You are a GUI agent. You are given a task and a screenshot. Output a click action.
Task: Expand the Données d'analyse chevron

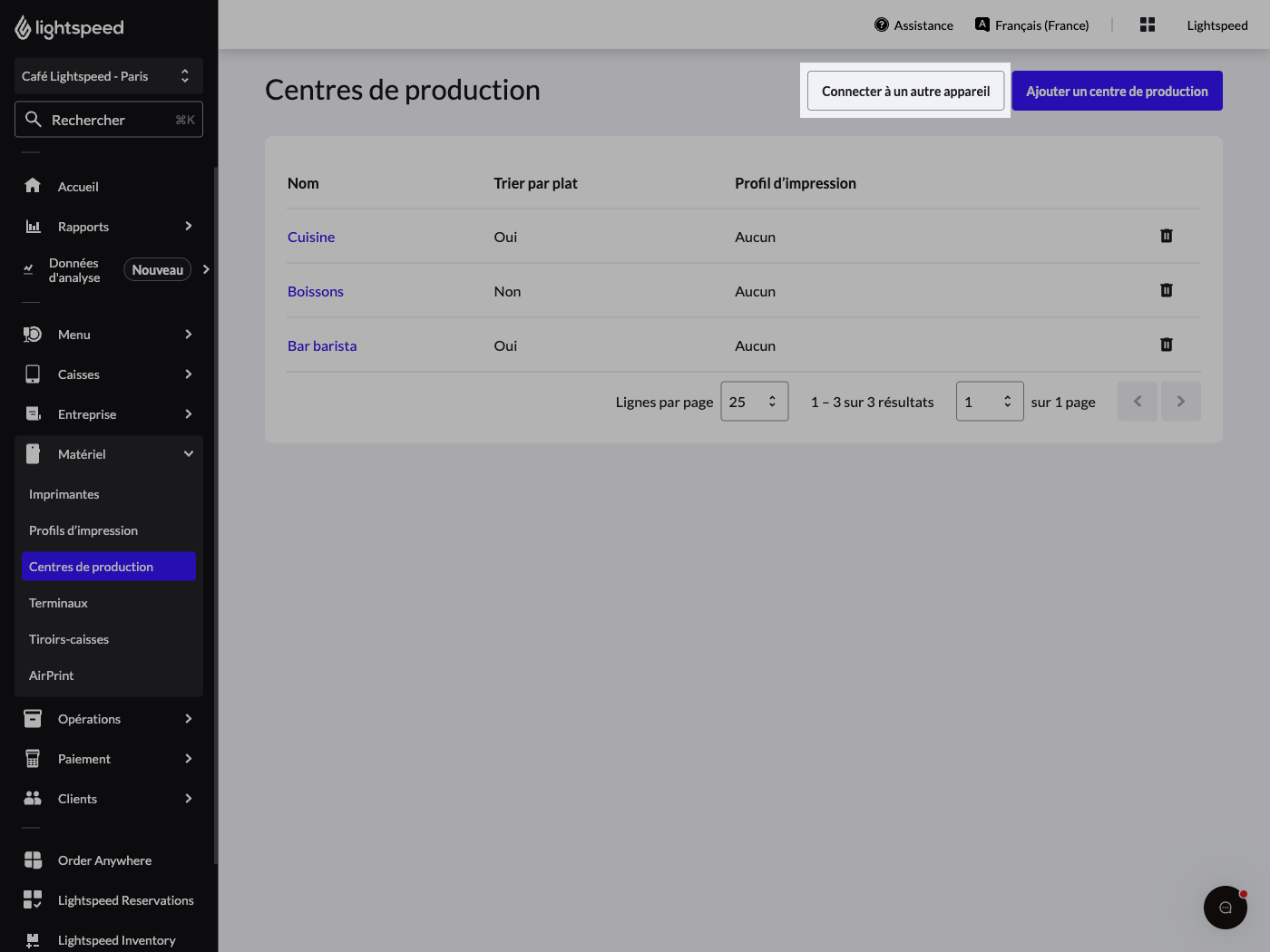point(206,269)
